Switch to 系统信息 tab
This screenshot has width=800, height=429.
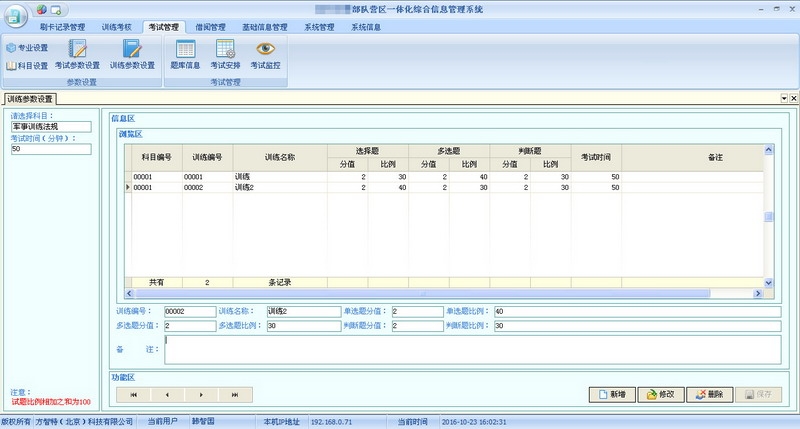pos(366,27)
